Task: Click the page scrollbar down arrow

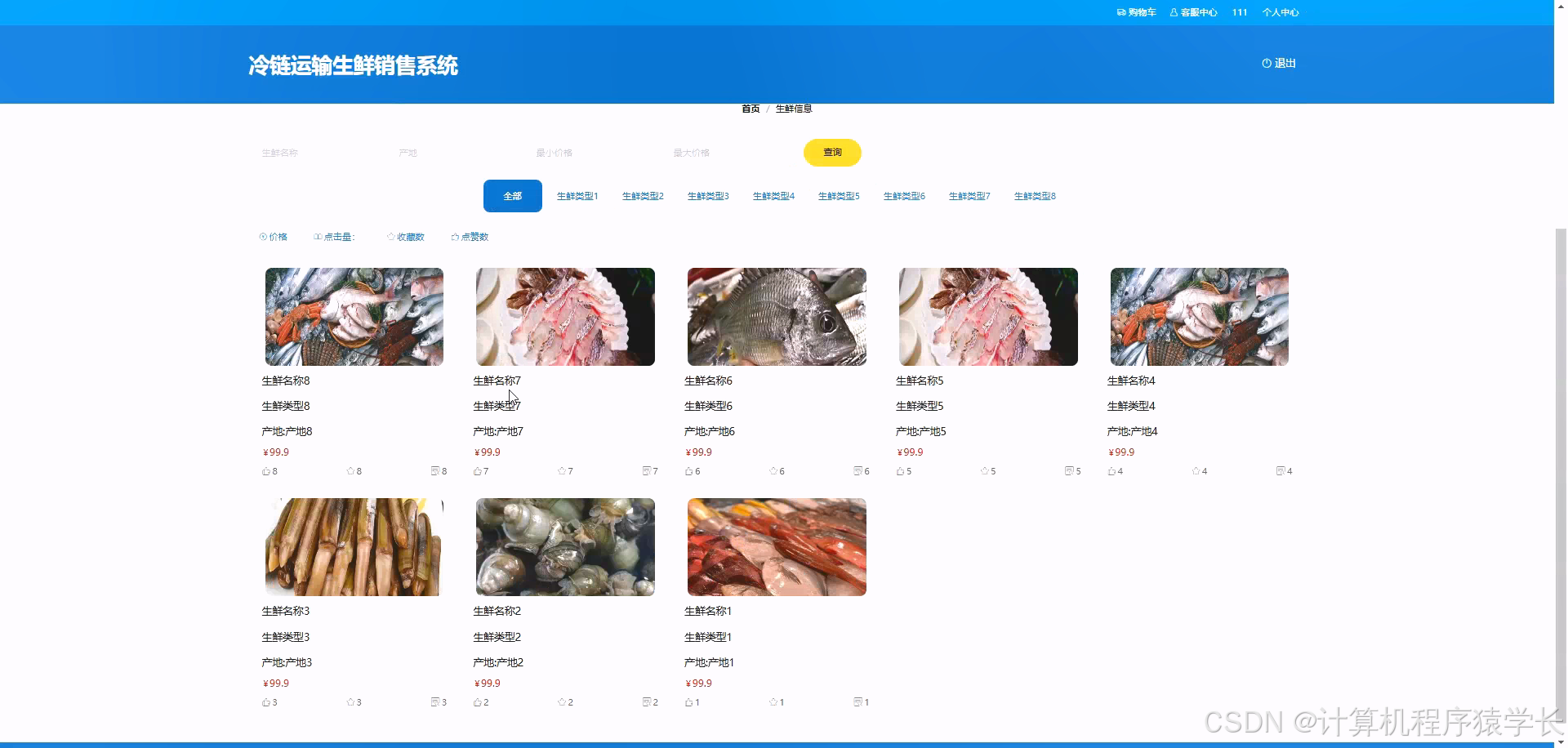Action: (x=1561, y=741)
